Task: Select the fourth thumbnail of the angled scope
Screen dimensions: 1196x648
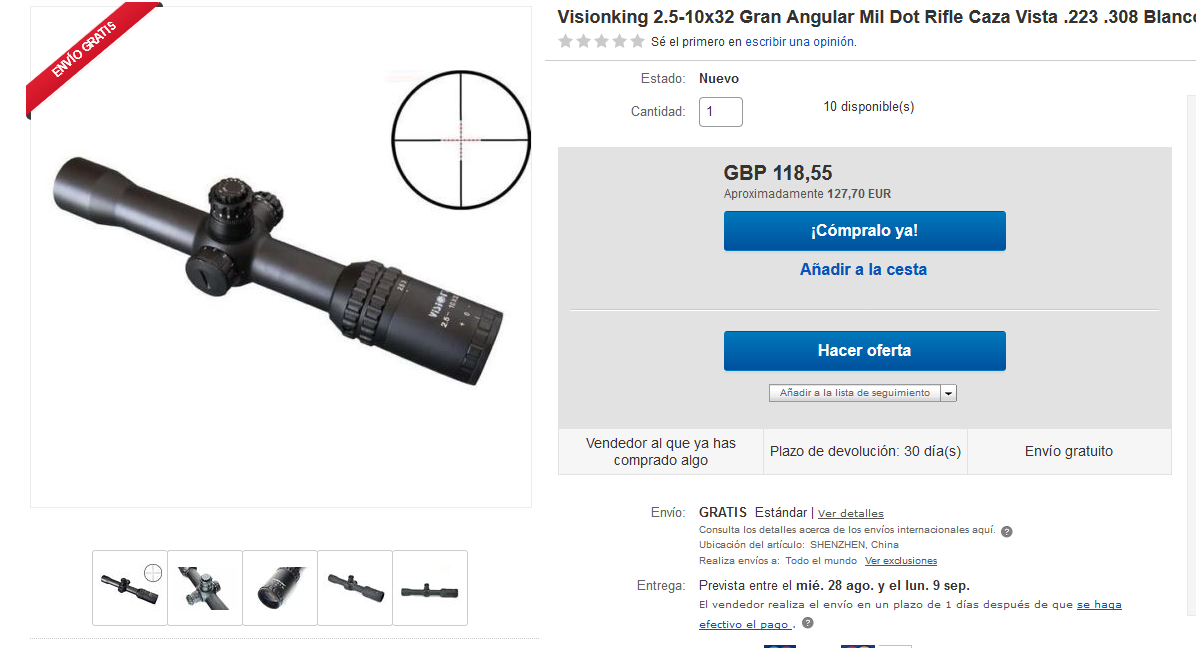Action: tap(355, 588)
